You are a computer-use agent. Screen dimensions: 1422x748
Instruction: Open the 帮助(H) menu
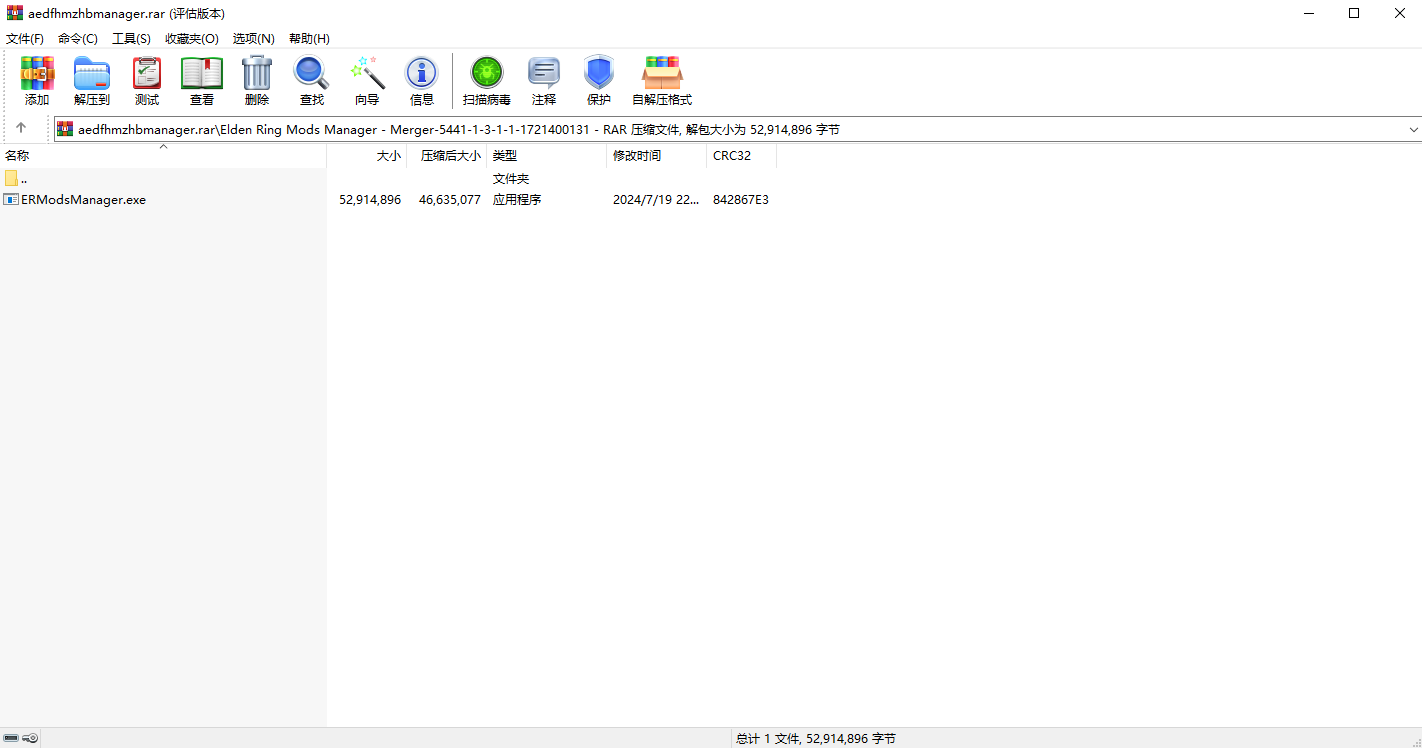(309, 38)
